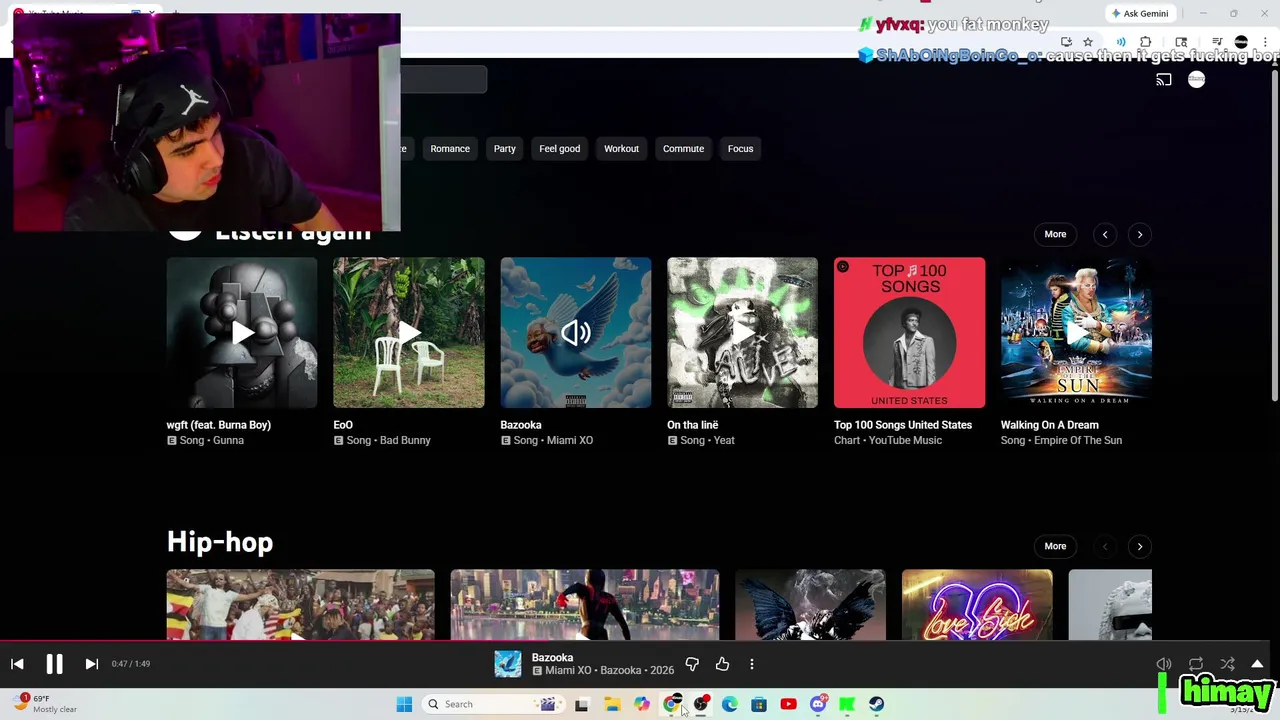The height and width of the screenshot is (720, 1280).
Task: Open Windows Start menu
Action: 404,704
